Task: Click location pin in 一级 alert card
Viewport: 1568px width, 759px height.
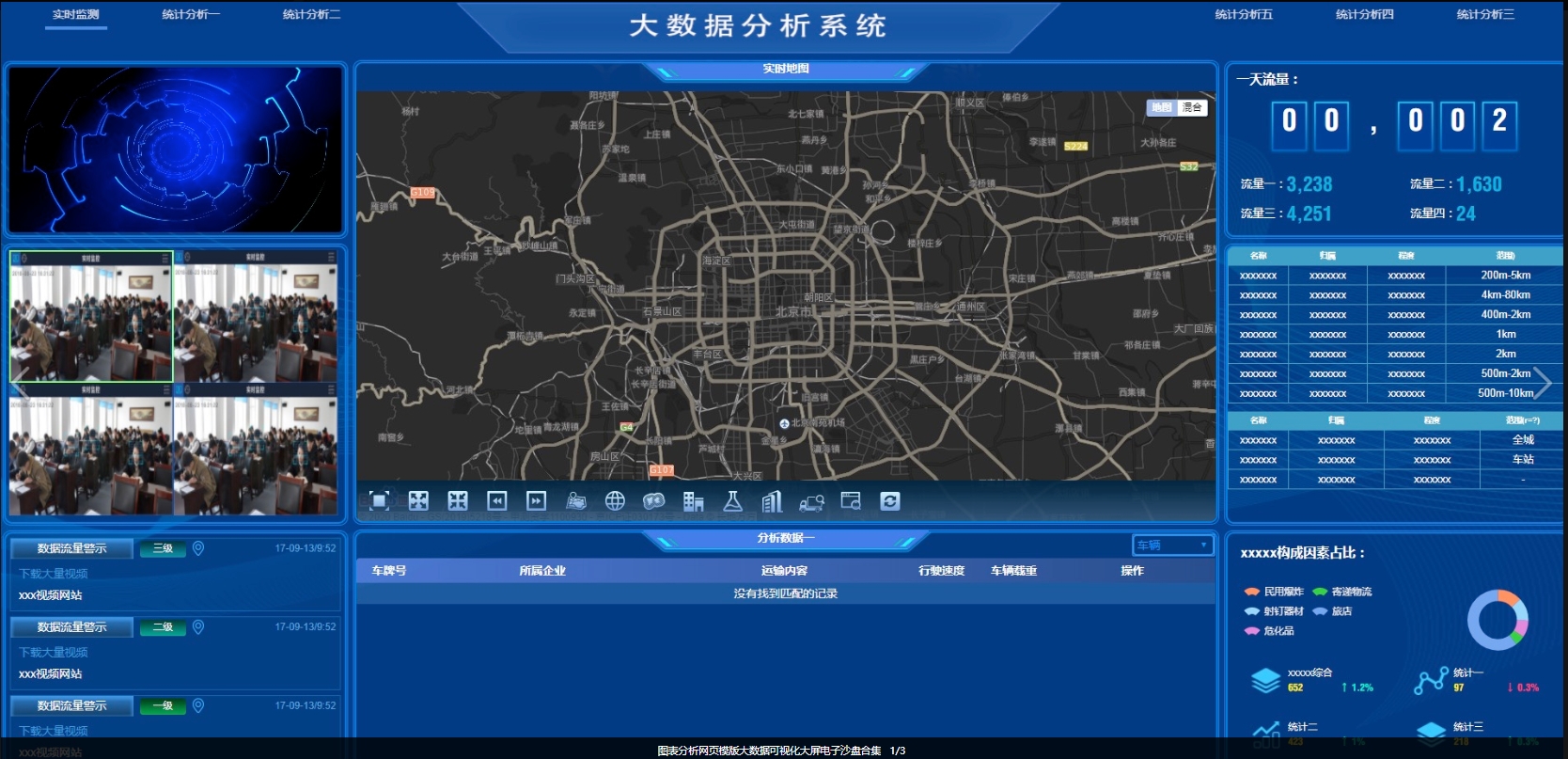Action: tap(198, 705)
